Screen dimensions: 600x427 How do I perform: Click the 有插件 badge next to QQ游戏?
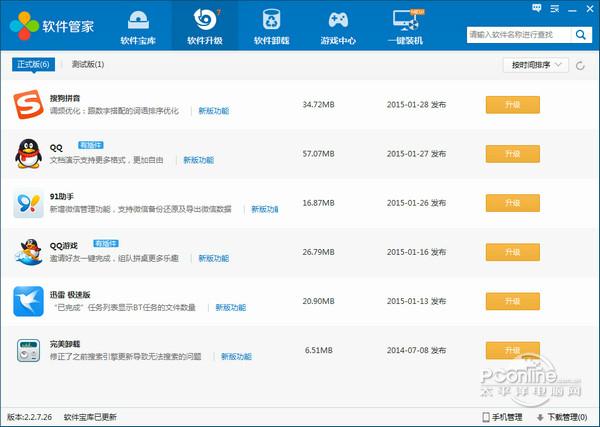pyautogui.click(x=106, y=243)
